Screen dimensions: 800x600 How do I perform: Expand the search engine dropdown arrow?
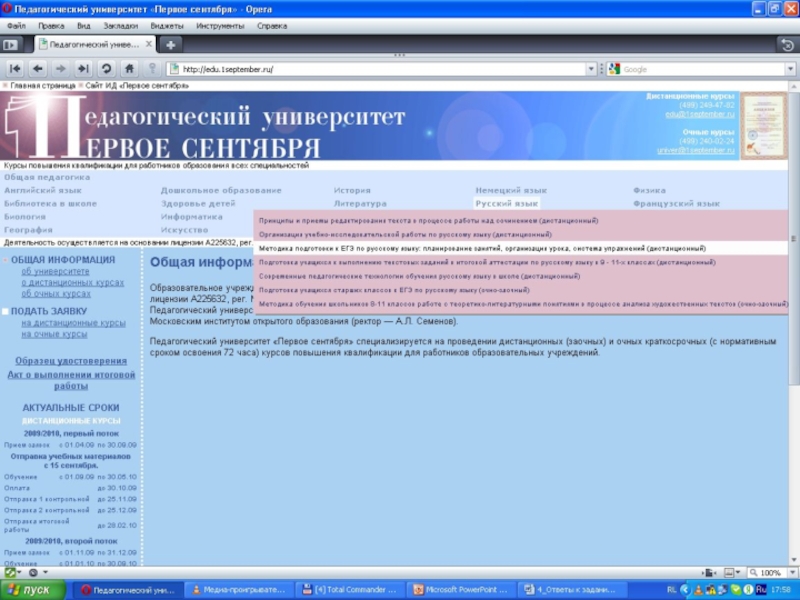click(790, 69)
